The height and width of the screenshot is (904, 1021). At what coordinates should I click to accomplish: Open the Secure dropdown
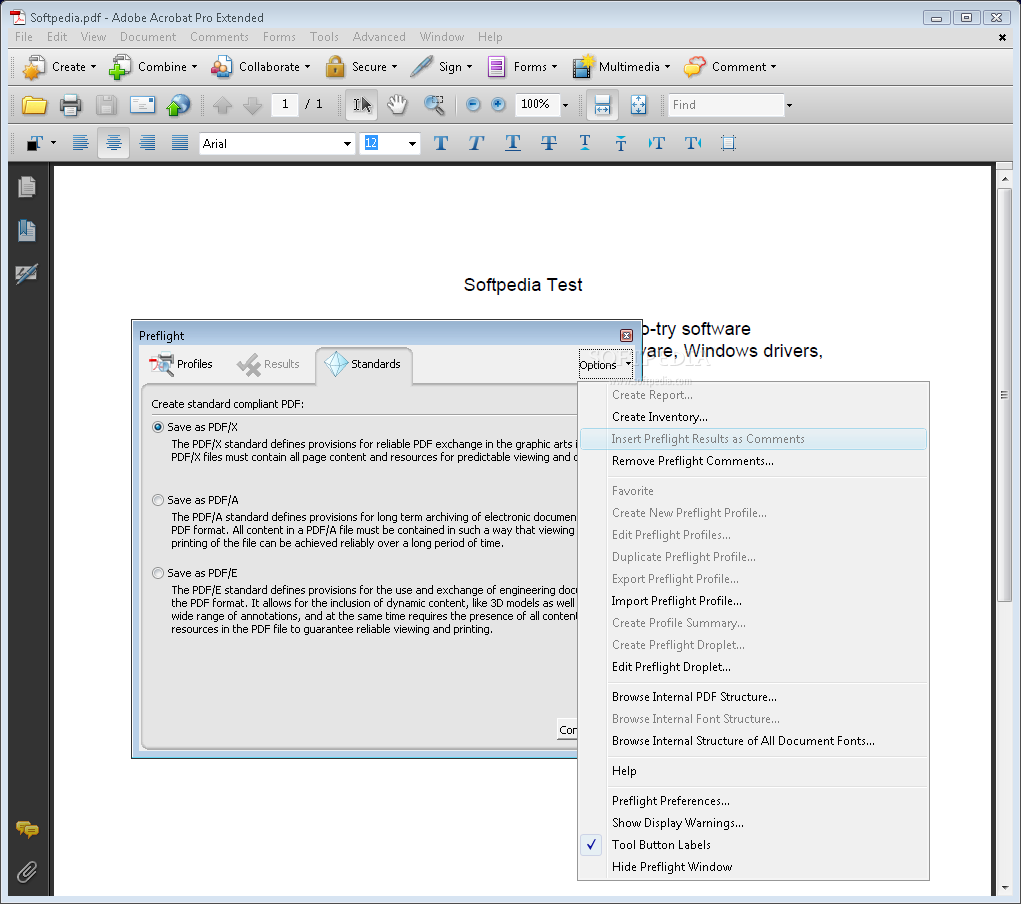[361, 67]
